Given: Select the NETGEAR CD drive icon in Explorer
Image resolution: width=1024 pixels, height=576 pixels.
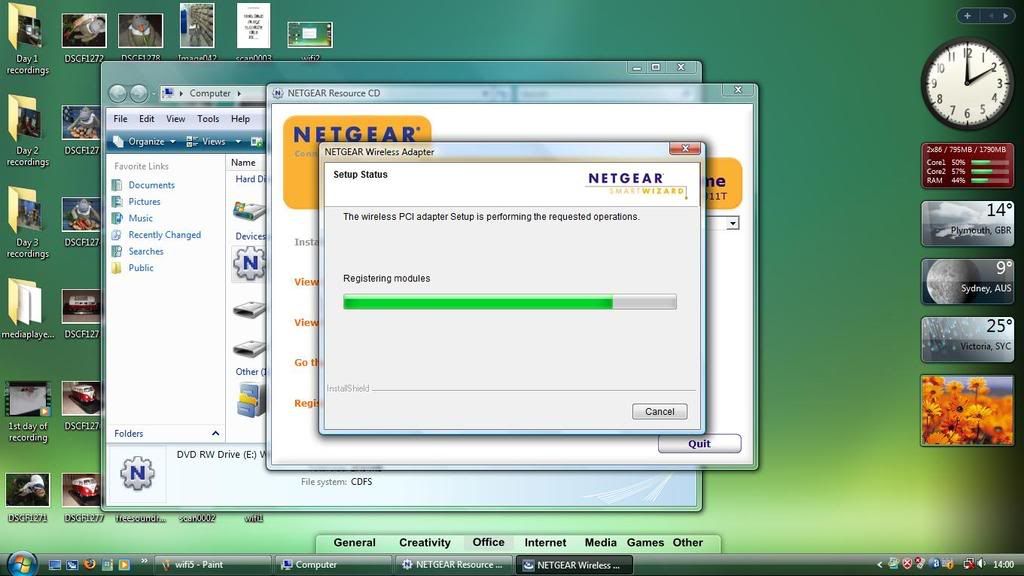Looking at the screenshot, I should tap(249, 264).
